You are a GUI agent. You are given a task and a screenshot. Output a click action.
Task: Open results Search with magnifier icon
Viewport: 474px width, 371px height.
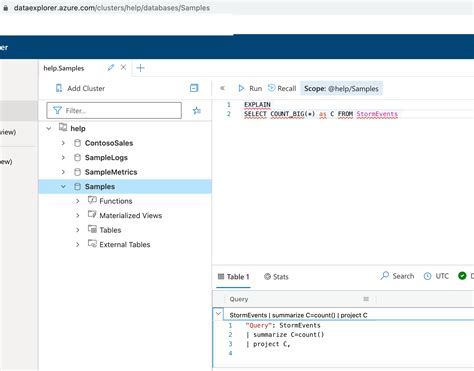[x=385, y=275]
